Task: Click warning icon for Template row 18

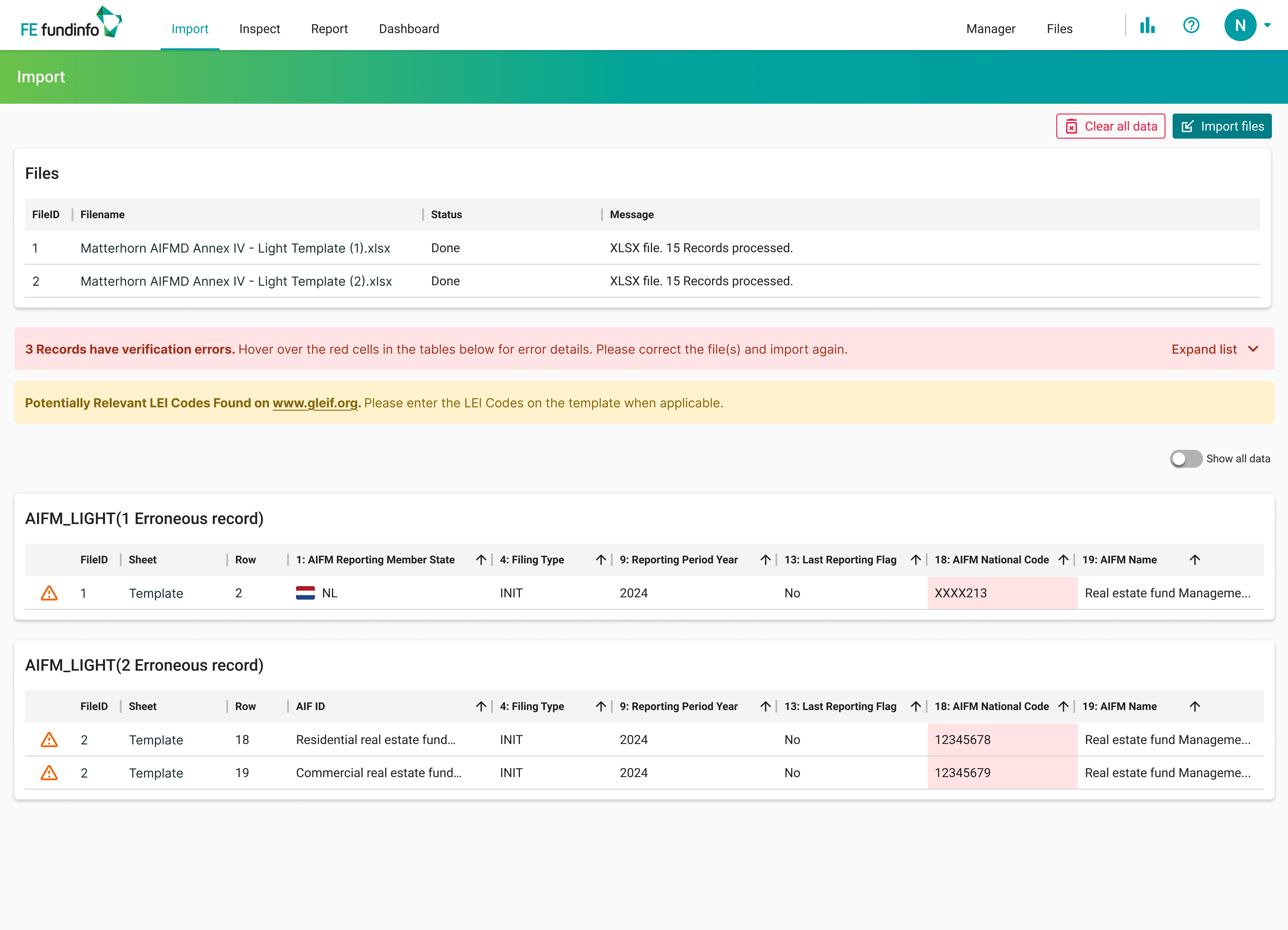Action: pos(49,739)
